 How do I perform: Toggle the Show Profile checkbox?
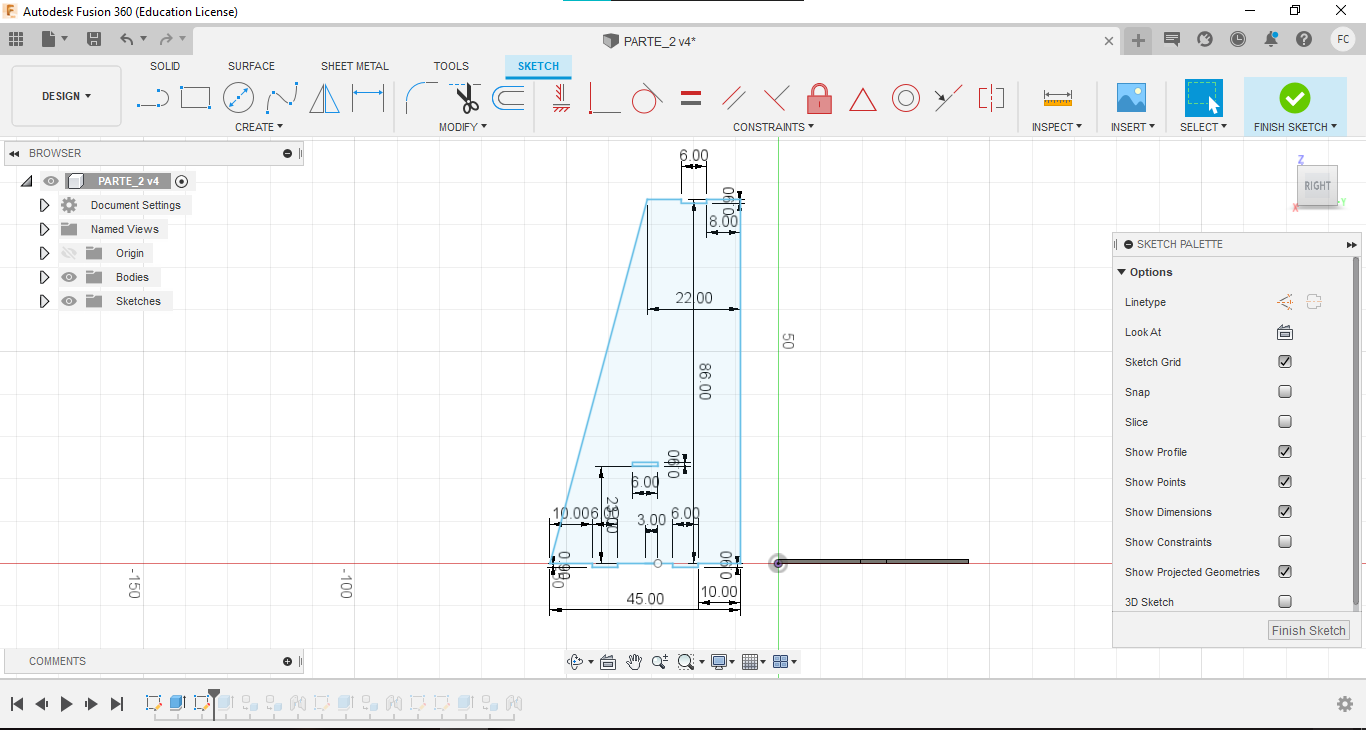1285,452
